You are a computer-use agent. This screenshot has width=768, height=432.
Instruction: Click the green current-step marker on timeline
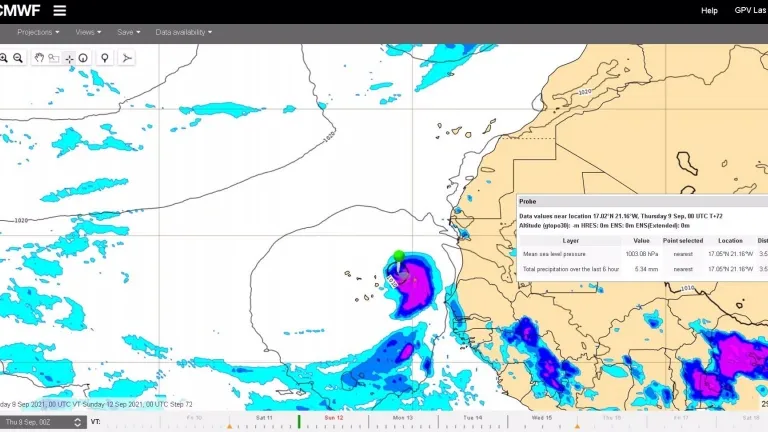pos(298,422)
